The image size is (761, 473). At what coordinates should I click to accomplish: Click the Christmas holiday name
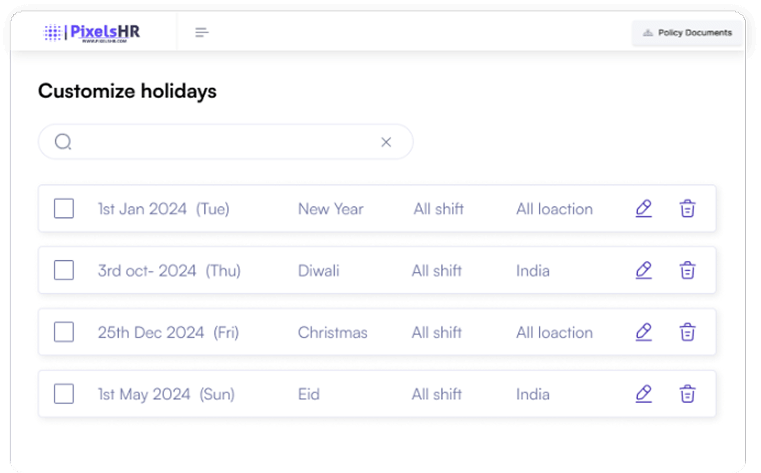click(333, 332)
